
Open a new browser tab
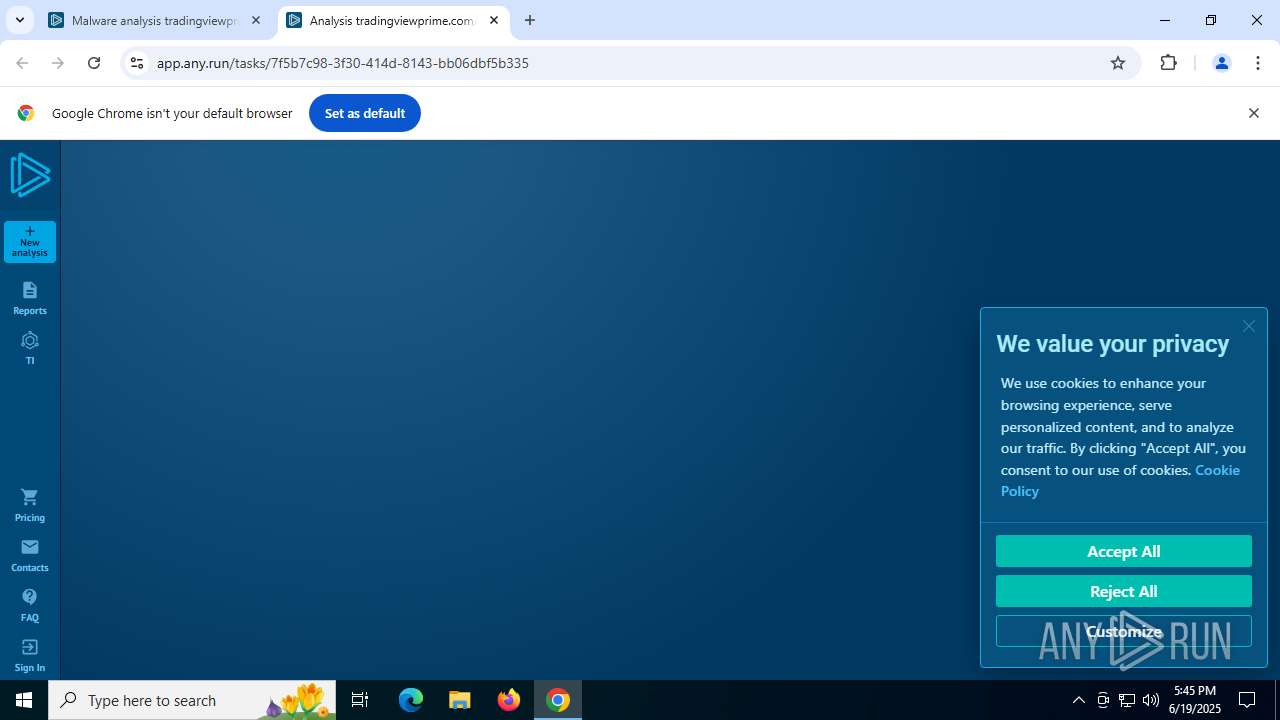(x=530, y=20)
